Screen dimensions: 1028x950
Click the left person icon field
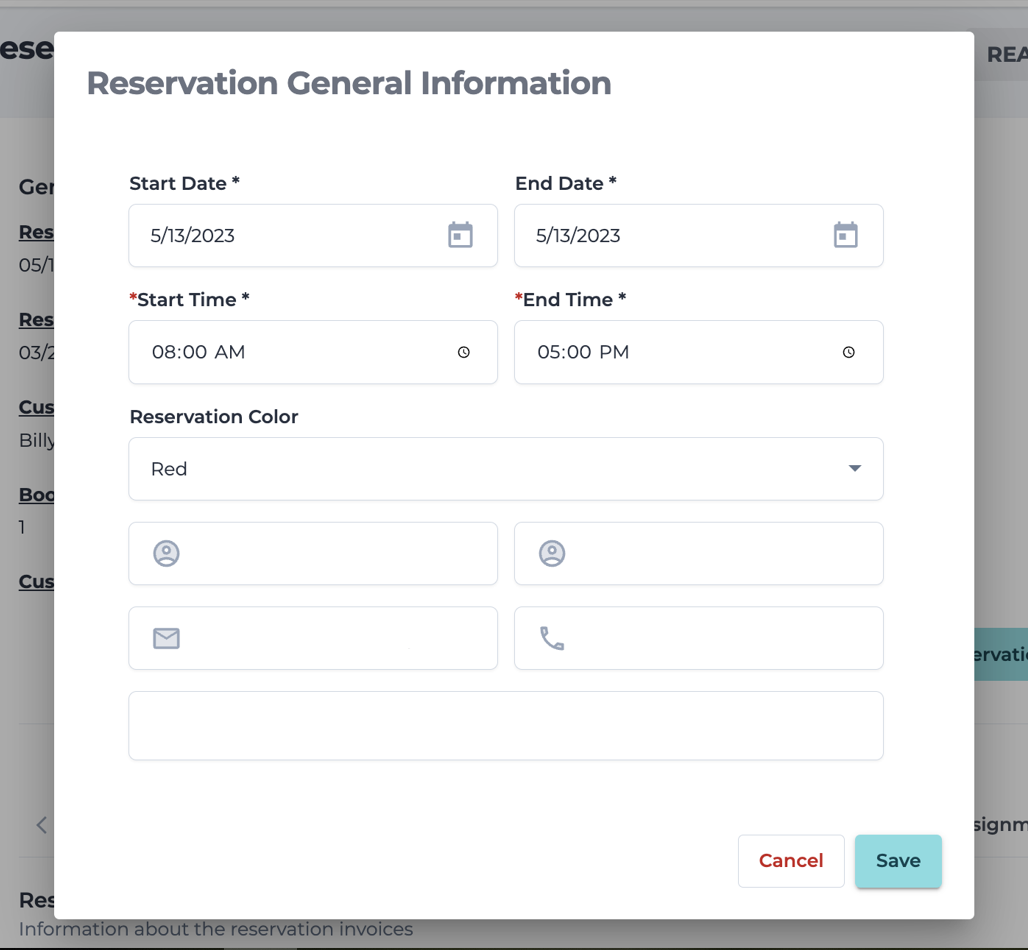click(313, 553)
